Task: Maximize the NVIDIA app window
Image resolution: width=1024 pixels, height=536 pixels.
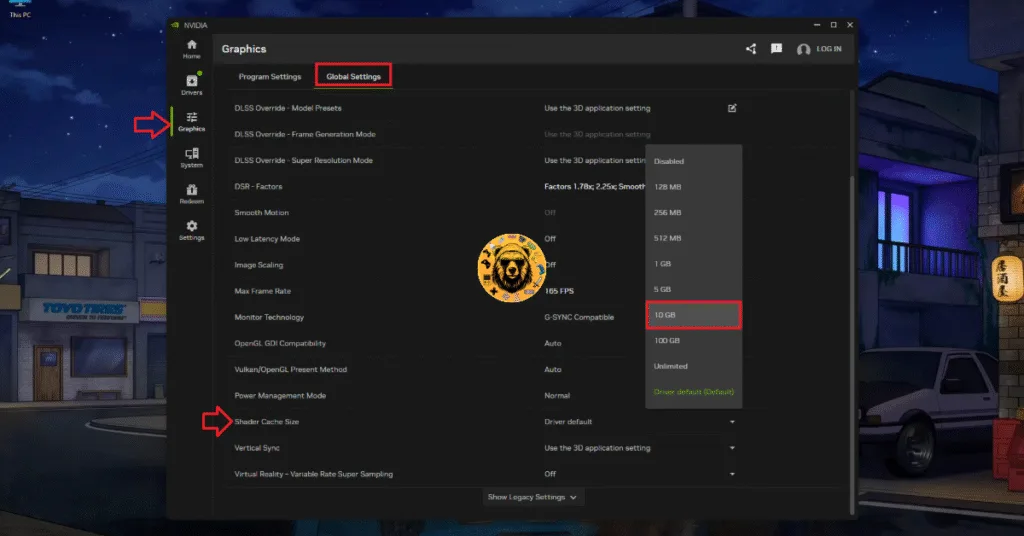Action: (833, 25)
